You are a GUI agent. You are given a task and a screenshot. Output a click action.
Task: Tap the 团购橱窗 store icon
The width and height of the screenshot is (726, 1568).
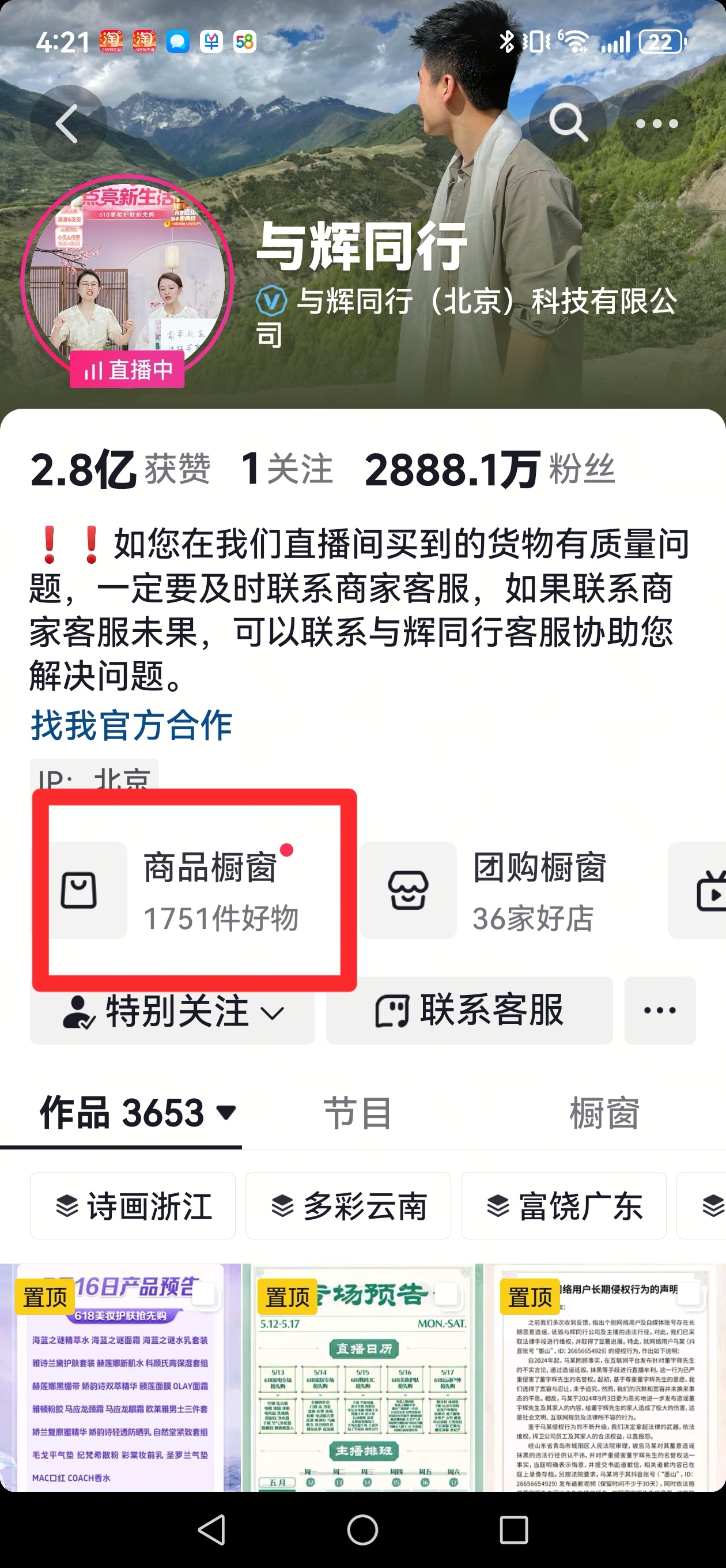409,890
